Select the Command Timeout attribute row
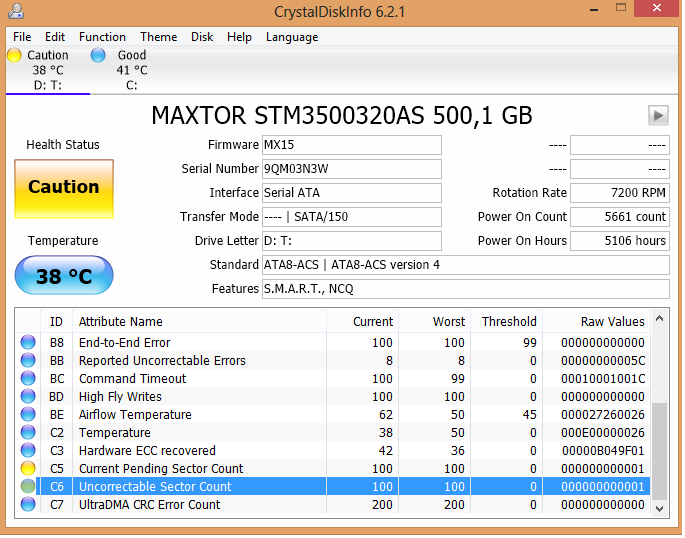Image resolution: width=685 pixels, height=538 pixels. click(333, 378)
